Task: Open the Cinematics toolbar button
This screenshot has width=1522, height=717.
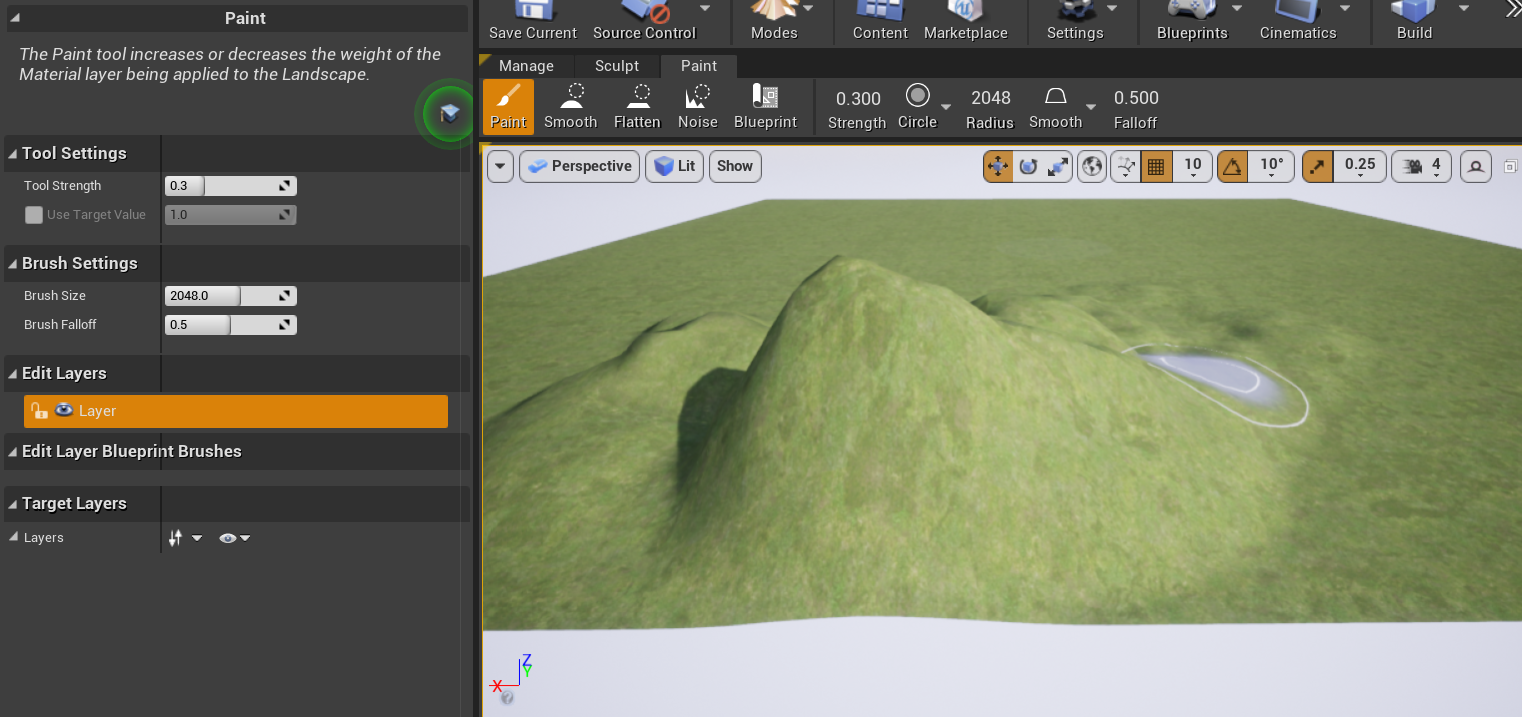Action: [x=1297, y=21]
